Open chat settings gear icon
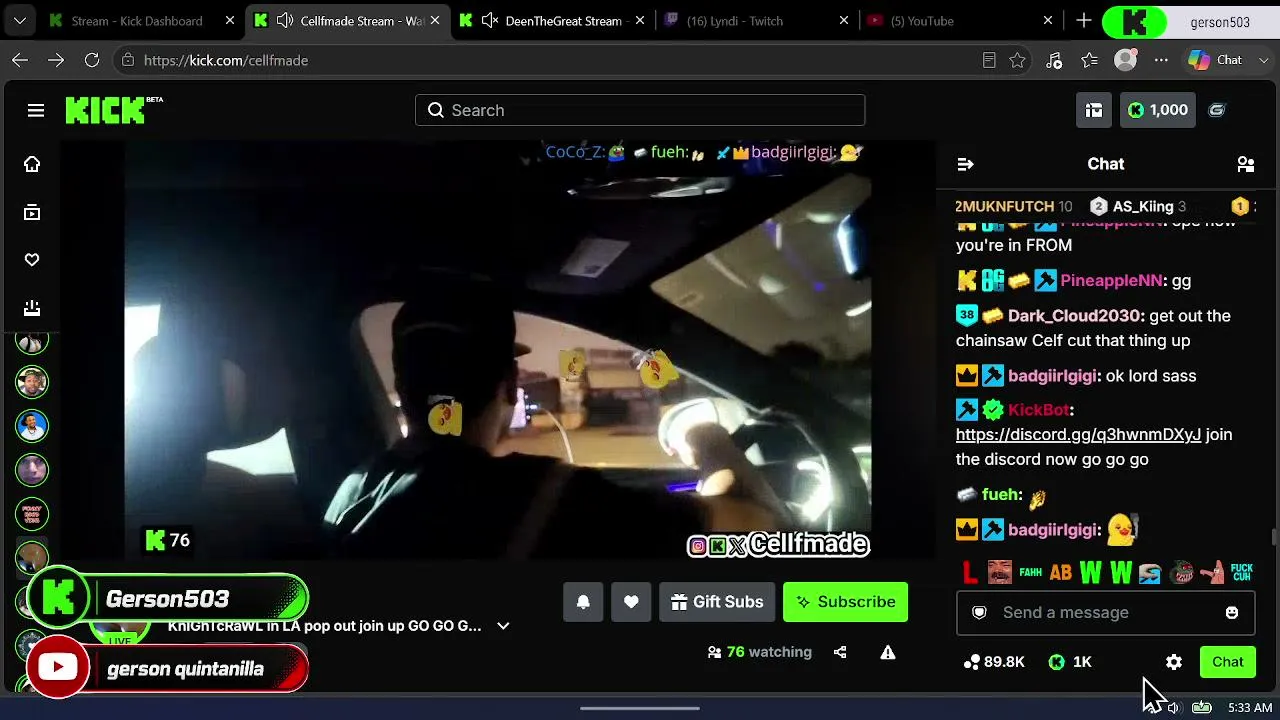The image size is (1280, 720). tap(1174, 662)
